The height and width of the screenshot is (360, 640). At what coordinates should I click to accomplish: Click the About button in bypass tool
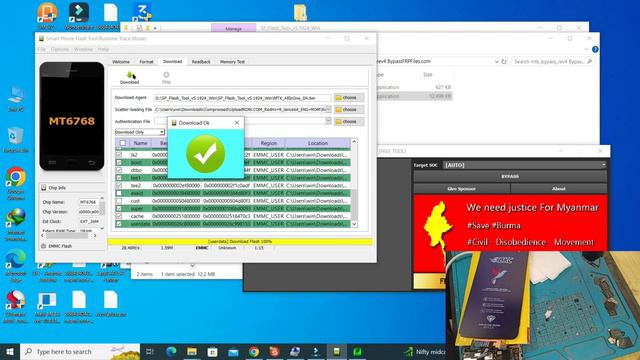(559, 189)
